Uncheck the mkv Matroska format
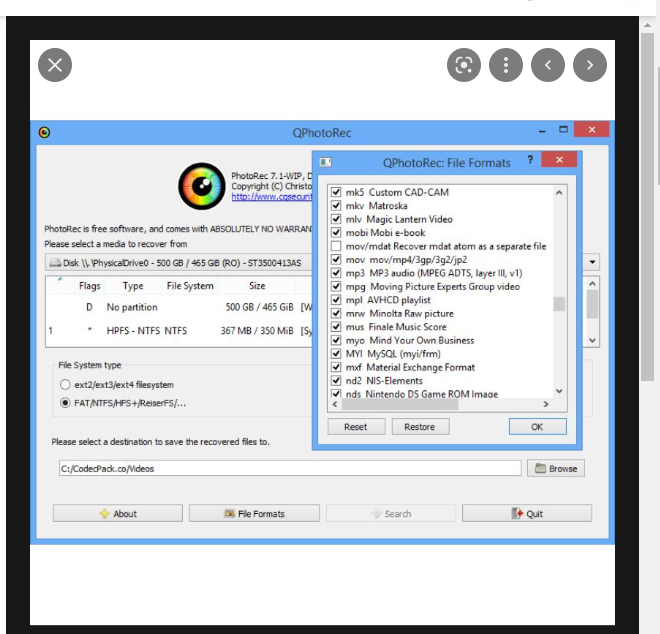 point(335,206)
